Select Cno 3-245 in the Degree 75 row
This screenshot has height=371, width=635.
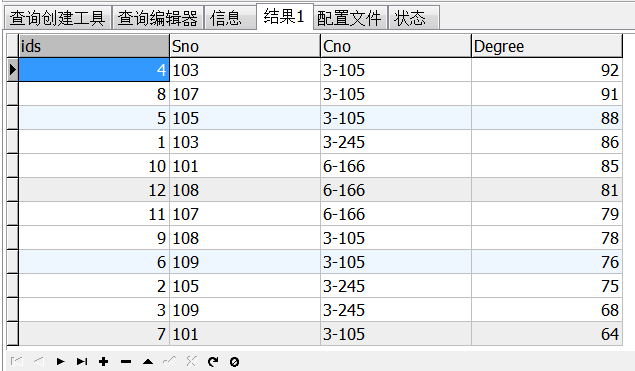point(396,286)
